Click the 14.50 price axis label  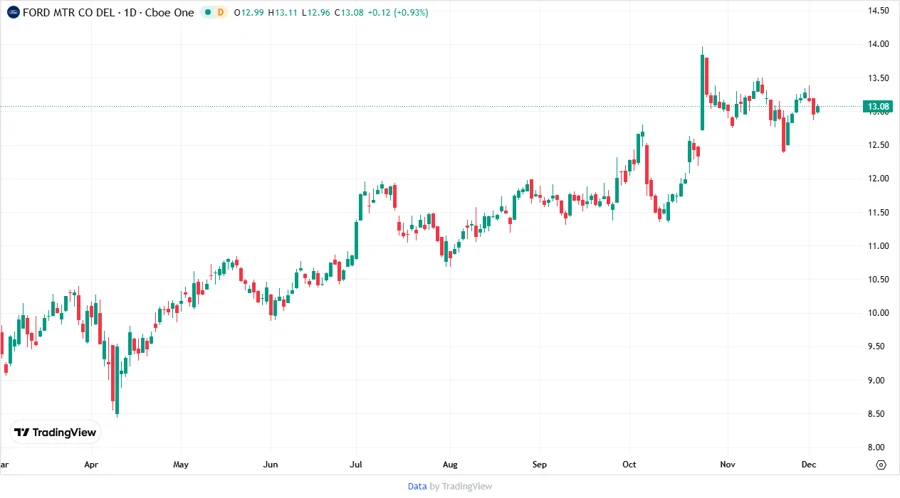[x=878, y=10]
